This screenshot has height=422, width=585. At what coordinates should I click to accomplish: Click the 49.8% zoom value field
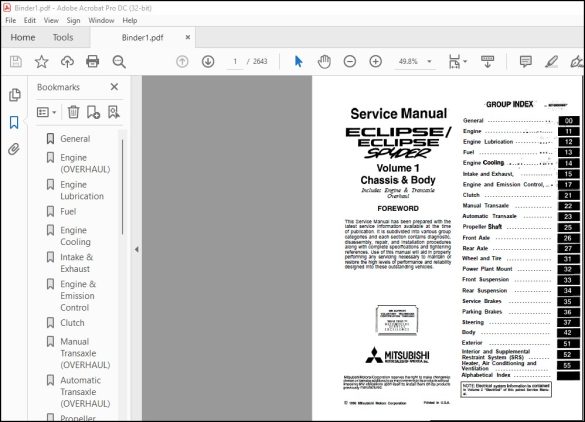click(x=408, y=62)
